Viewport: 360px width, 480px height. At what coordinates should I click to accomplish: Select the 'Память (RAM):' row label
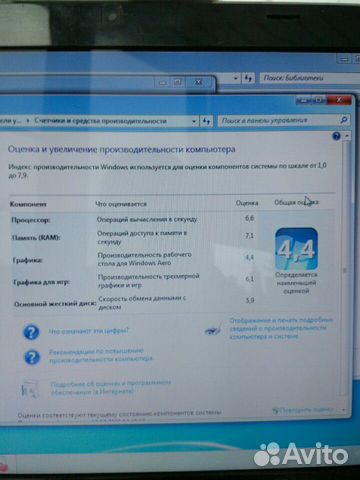click(36, 238)
